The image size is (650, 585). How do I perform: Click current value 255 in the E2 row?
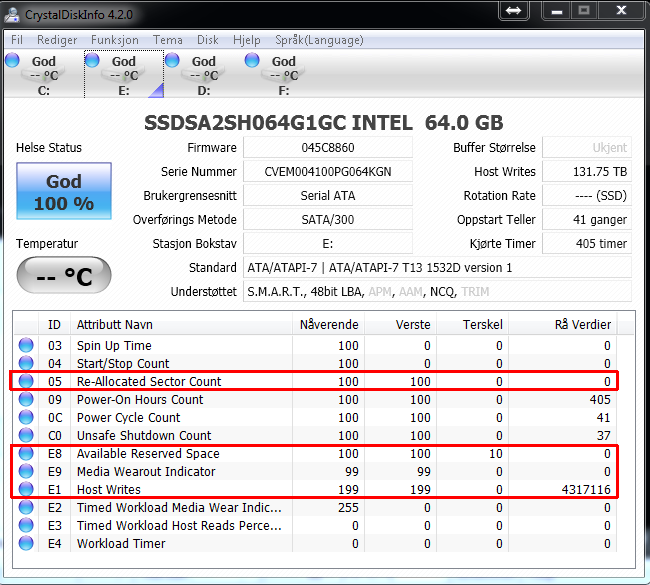coord(348,508)
